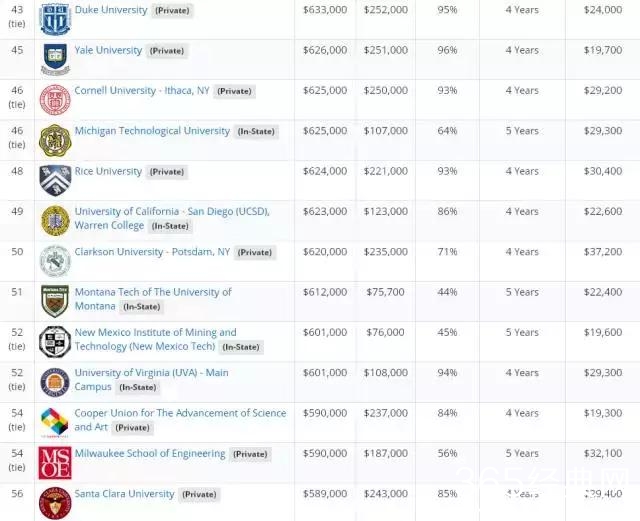Click the Santa Clara University seal
The width and height of the screenshot is (640, 521).
click(55, 502)
